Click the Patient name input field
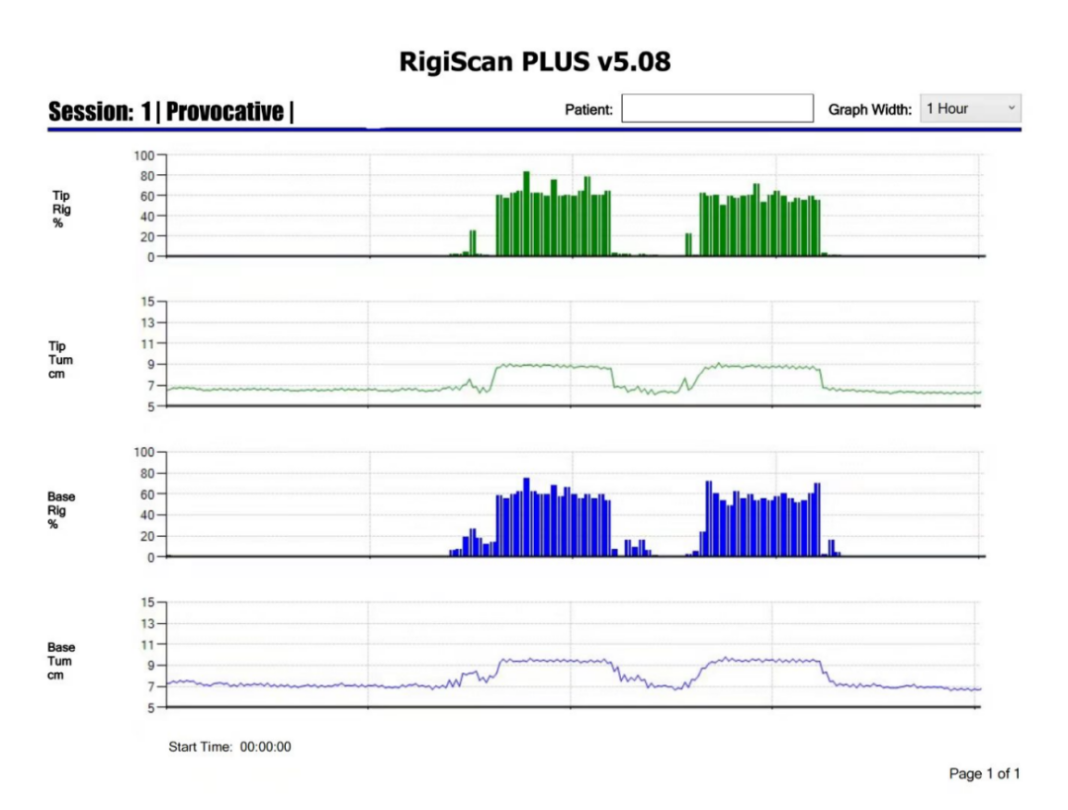Image resolution: width=1068 pixels, height=810 pixels. [717, 108]
